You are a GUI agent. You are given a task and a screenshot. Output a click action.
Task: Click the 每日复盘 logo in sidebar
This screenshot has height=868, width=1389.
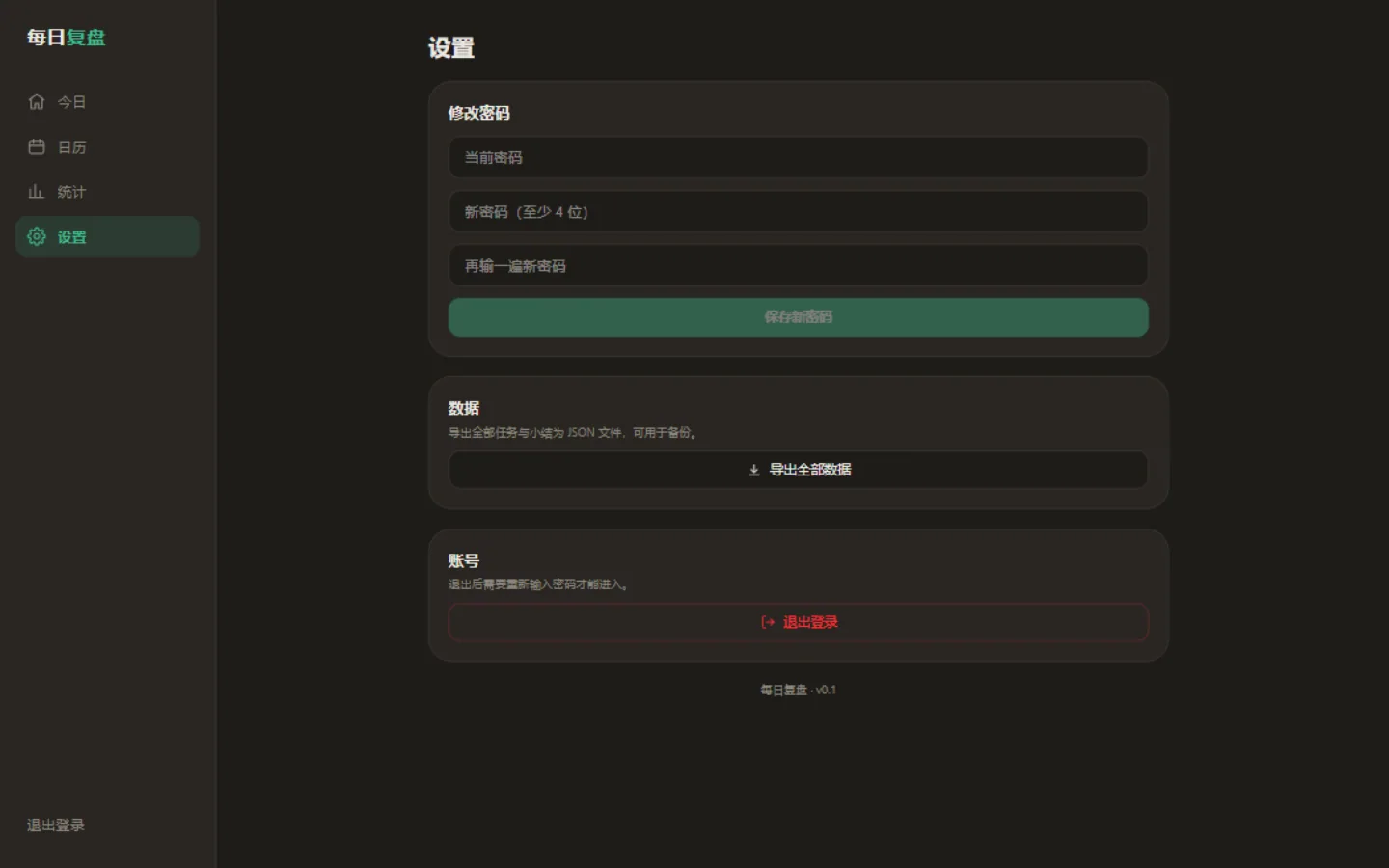coord(66,38)
